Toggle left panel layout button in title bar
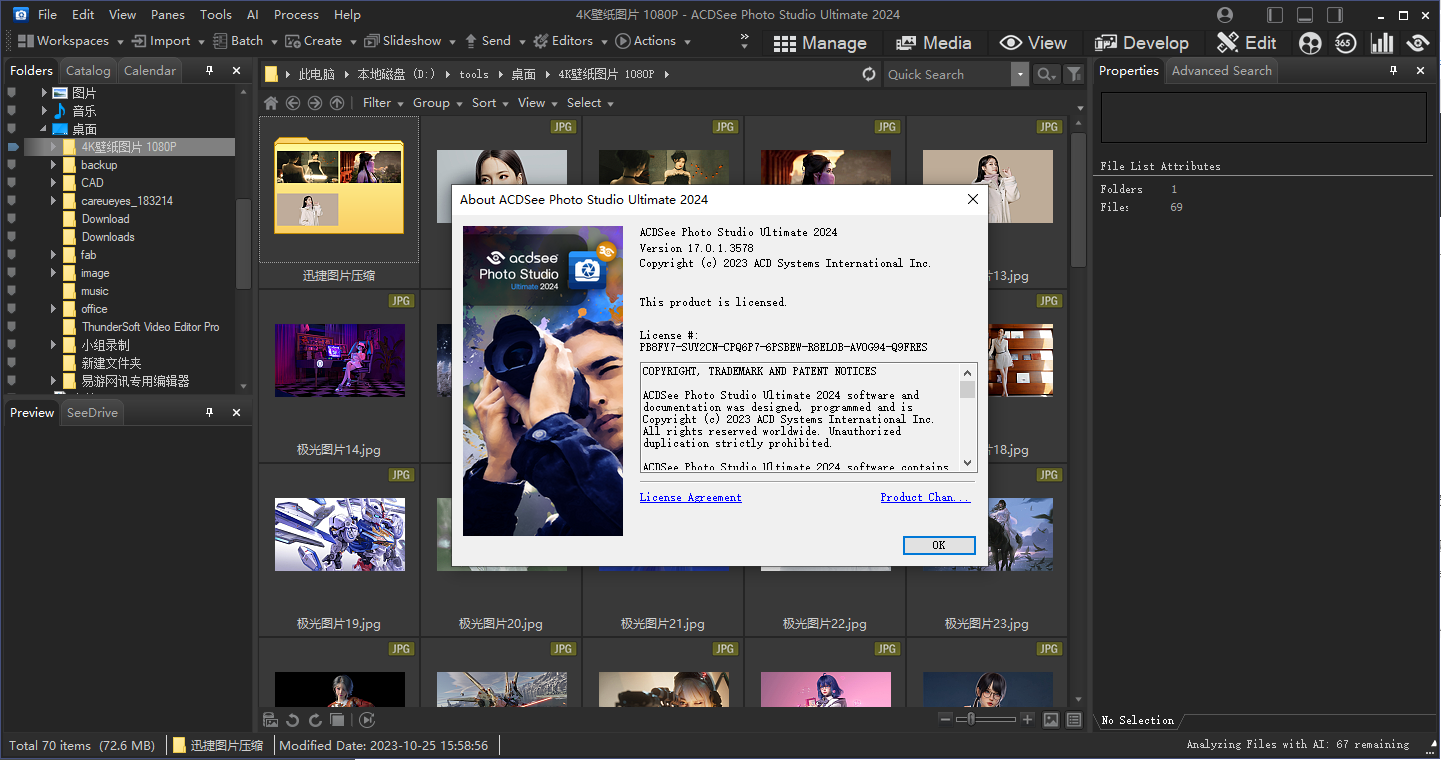1441x760 pixels. point(1275,15)
